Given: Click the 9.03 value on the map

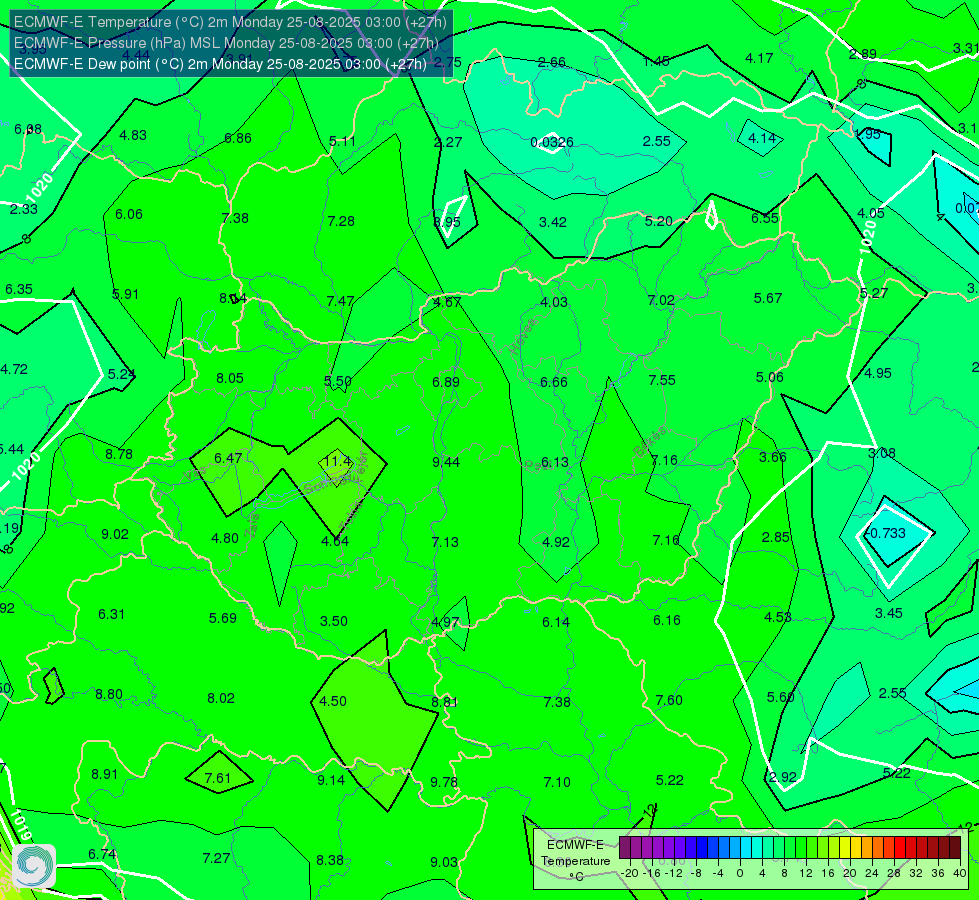Looking at the screenshot, I should [x=444, y=862].
